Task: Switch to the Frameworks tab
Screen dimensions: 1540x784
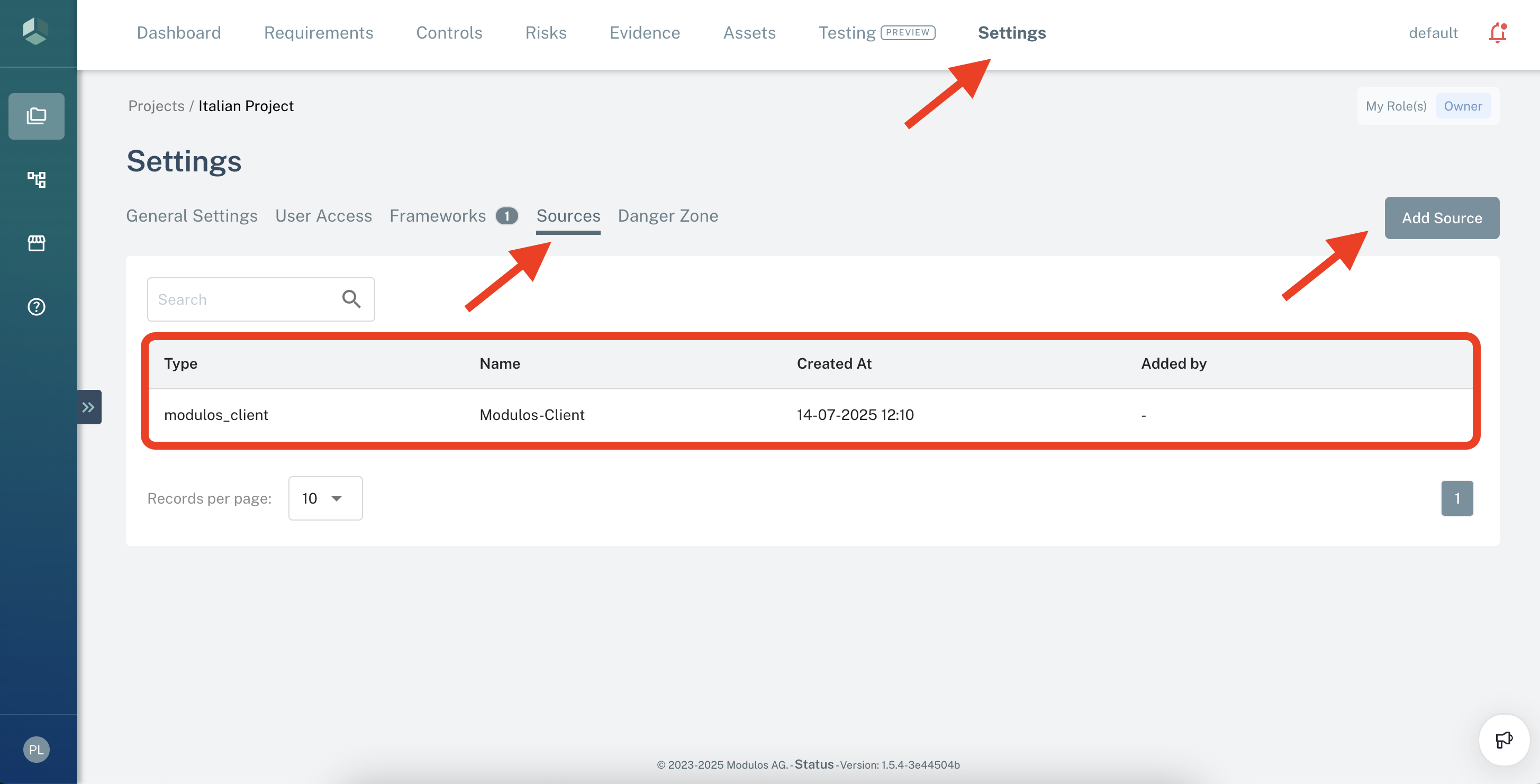Action: 438,216
